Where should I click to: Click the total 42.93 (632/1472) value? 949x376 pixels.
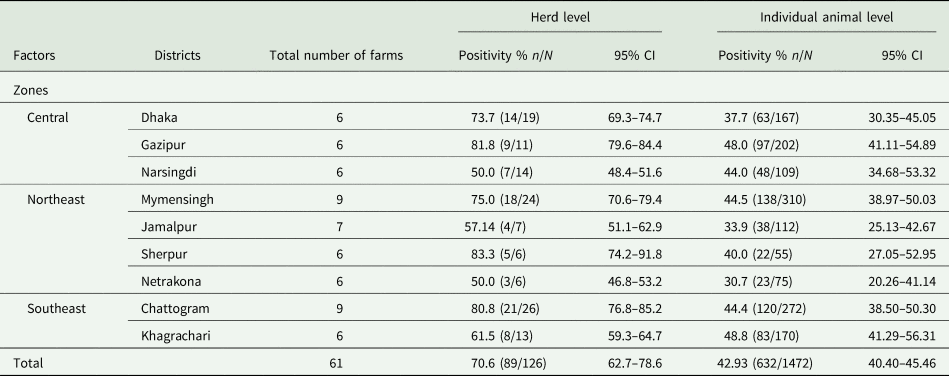coord(765,363)
